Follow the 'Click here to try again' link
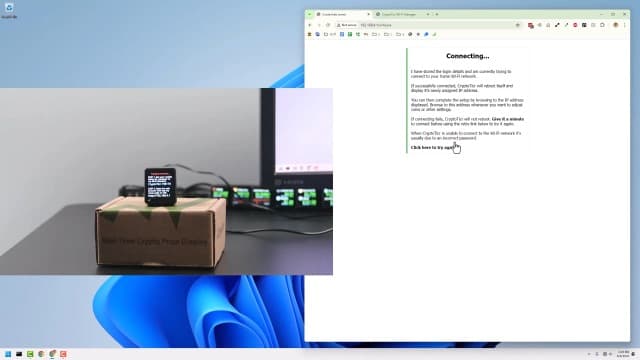This screenshot has height=360, width=640. pos(433,147)
